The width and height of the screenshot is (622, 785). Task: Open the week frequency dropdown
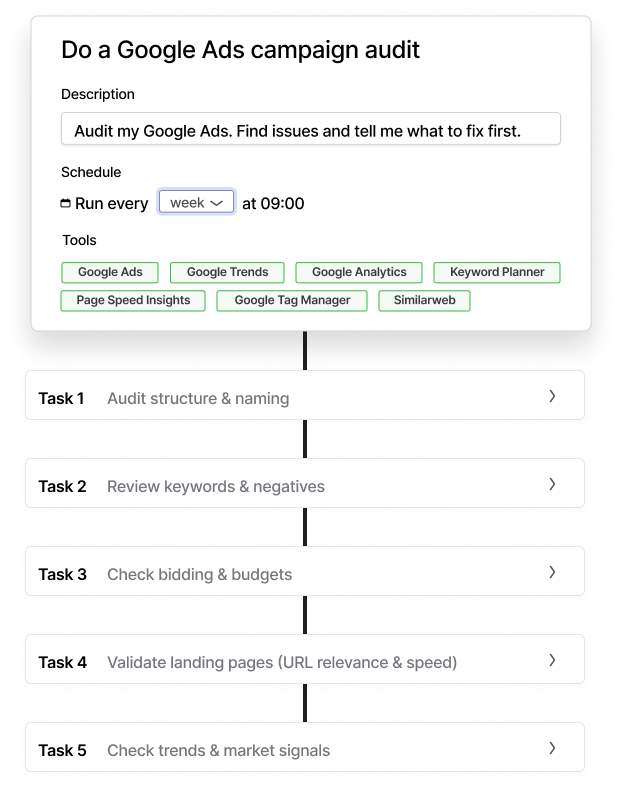(196, 202)
